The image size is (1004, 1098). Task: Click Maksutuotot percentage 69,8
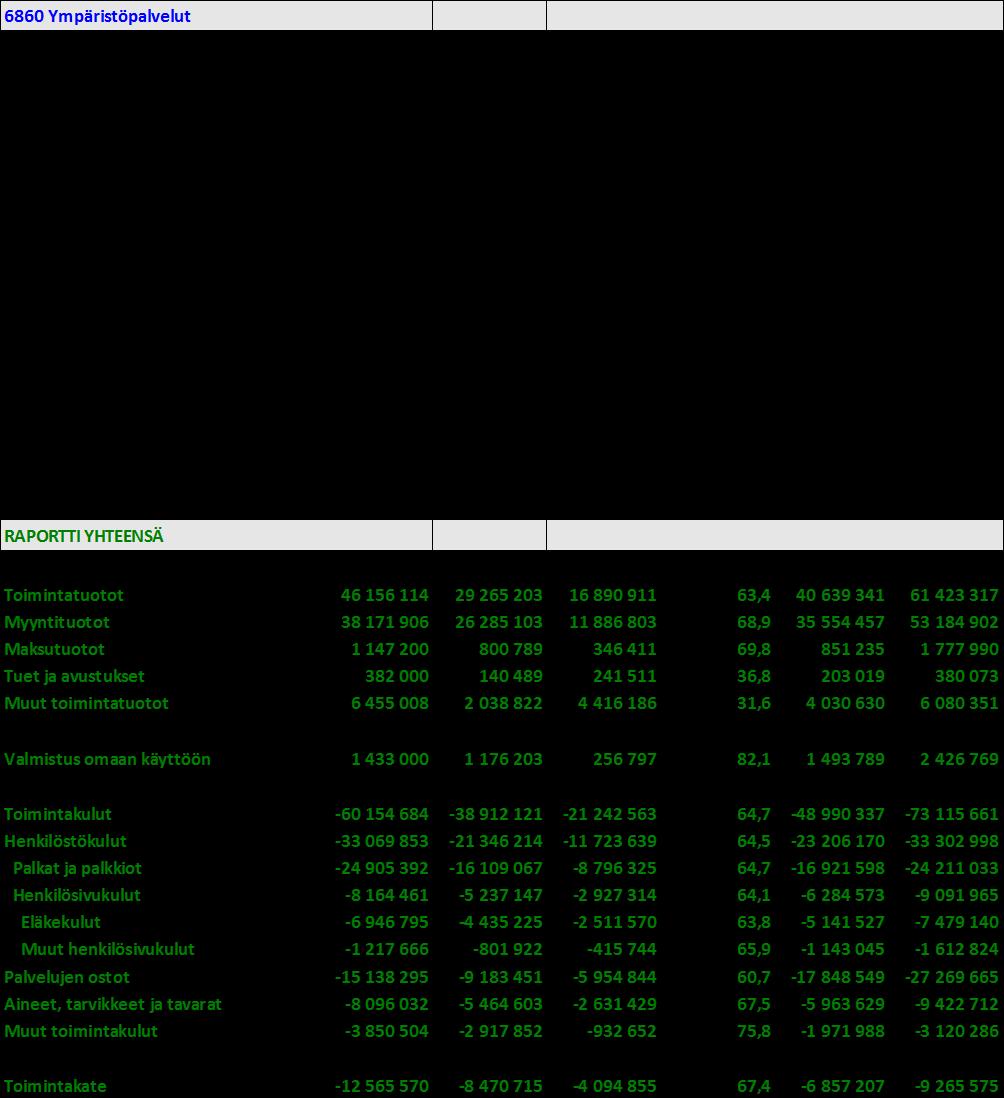tap(753, 649)
